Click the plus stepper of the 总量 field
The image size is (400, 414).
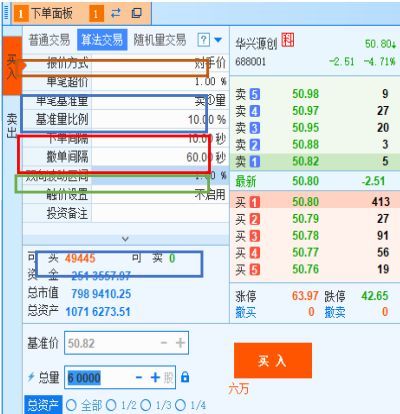point(155,377)
